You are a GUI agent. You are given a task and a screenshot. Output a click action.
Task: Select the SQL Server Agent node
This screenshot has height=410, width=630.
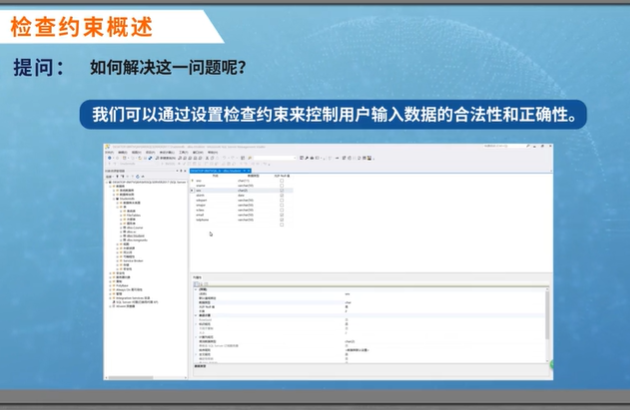pyautogui.click(x=137, y=302)
